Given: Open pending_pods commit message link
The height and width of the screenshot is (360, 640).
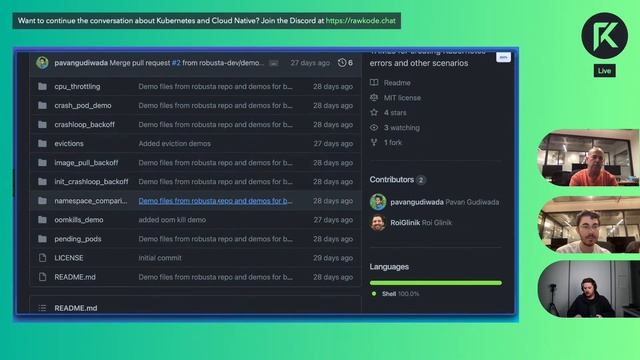Looking at the screenshot, I should pyautogui.click(x=216, y=239).
